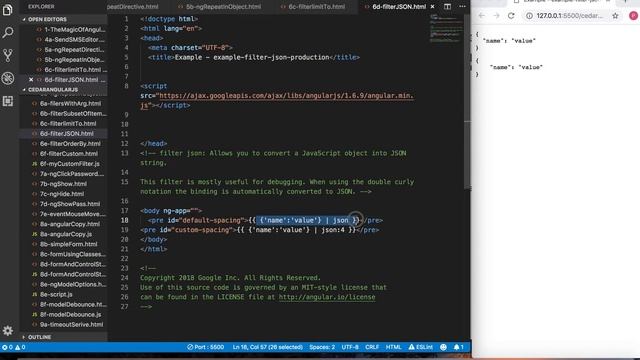Change language mode via HTML status item
Screen dimensions: 640x360
coord(393,347)
